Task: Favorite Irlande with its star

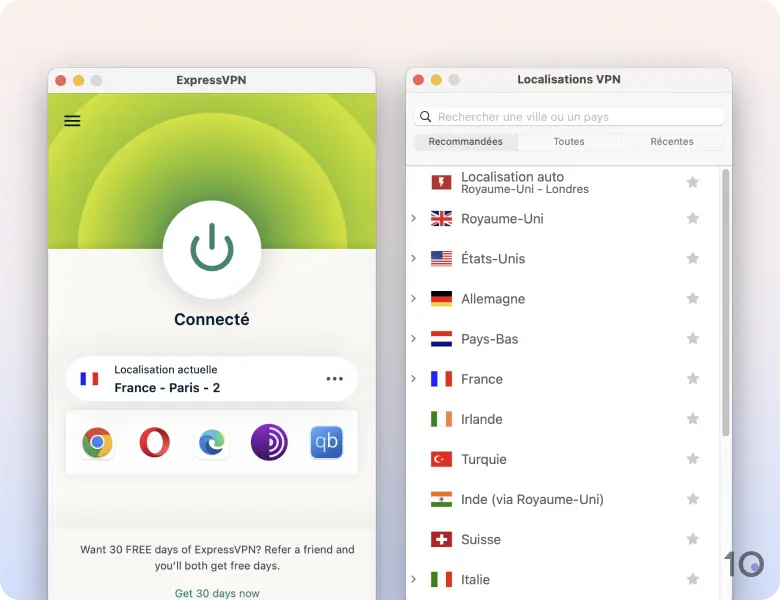Action: [692, 418]
